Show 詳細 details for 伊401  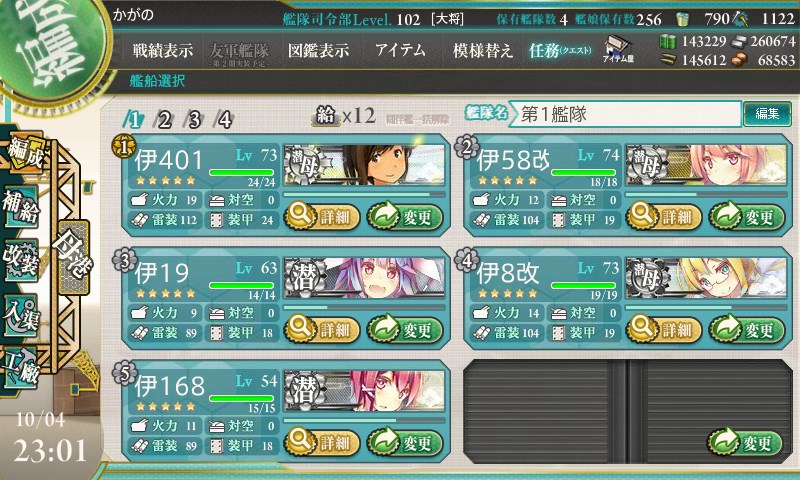point(322,217)
